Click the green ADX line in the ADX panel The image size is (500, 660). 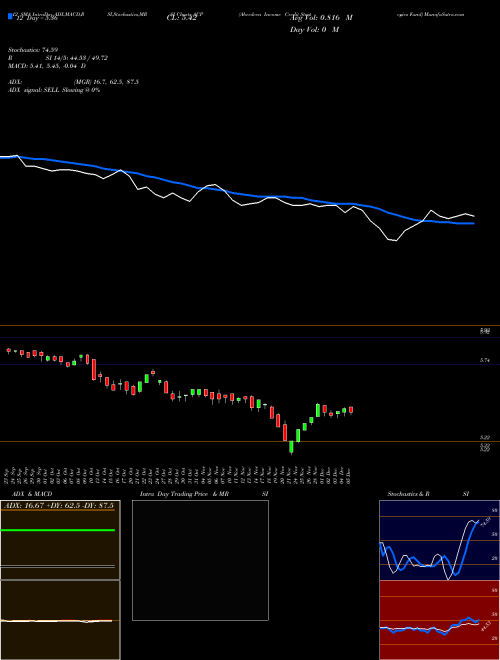(x=58, y=530)
